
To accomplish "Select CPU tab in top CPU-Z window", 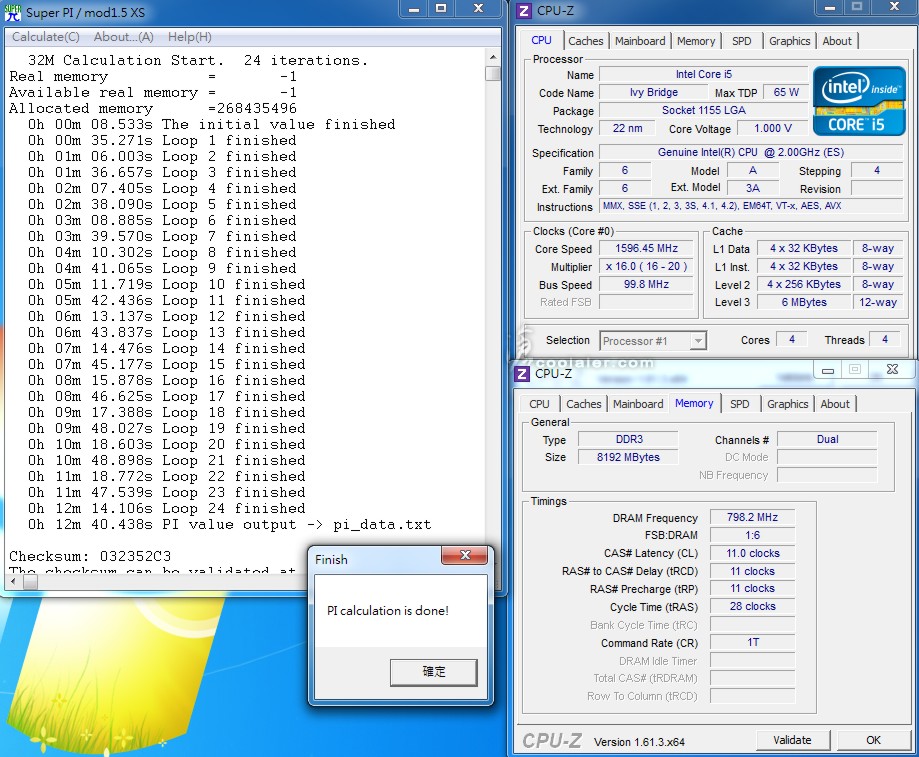I will point(542,40).
